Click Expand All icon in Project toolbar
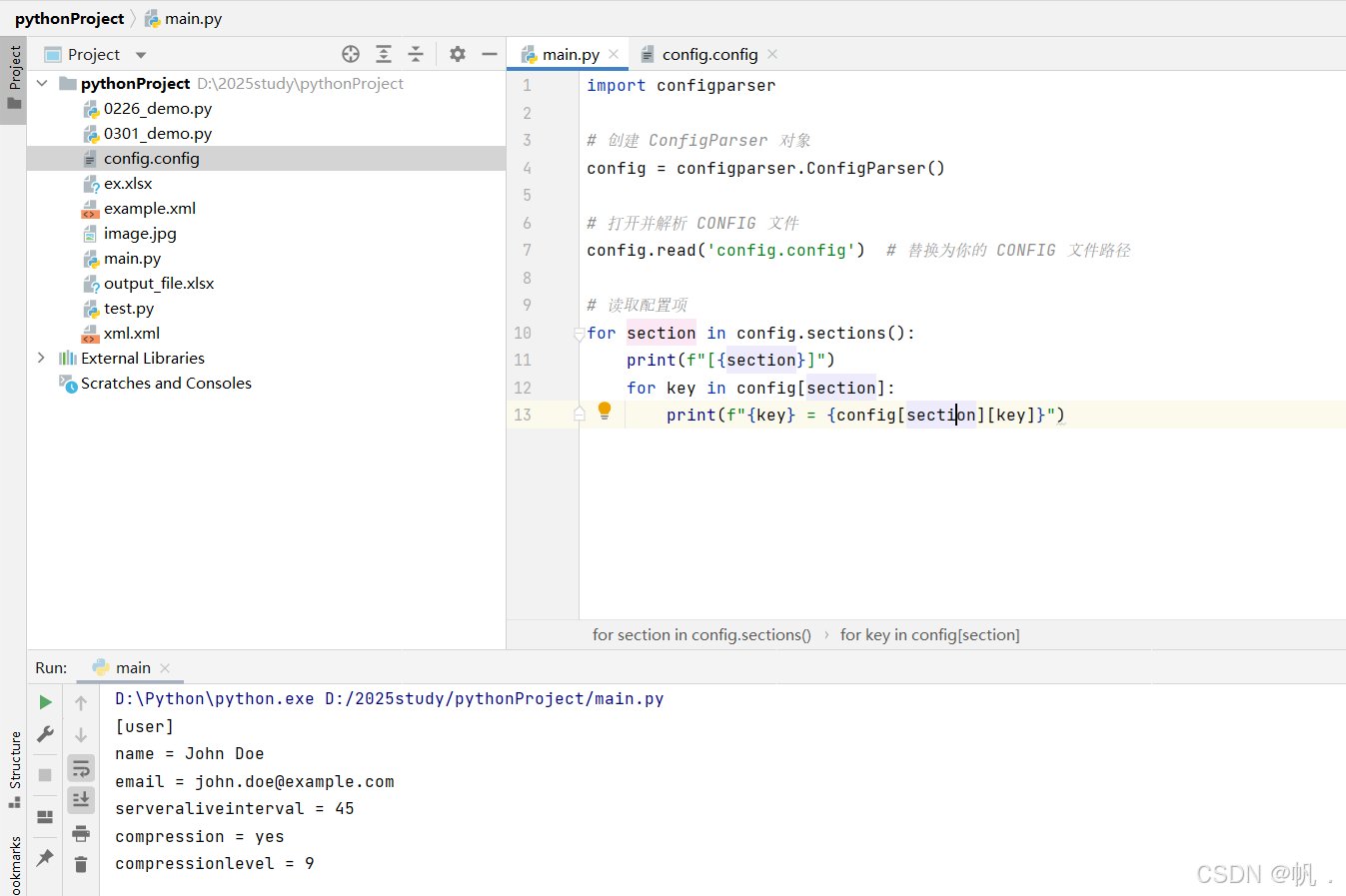 click(384, 54)
